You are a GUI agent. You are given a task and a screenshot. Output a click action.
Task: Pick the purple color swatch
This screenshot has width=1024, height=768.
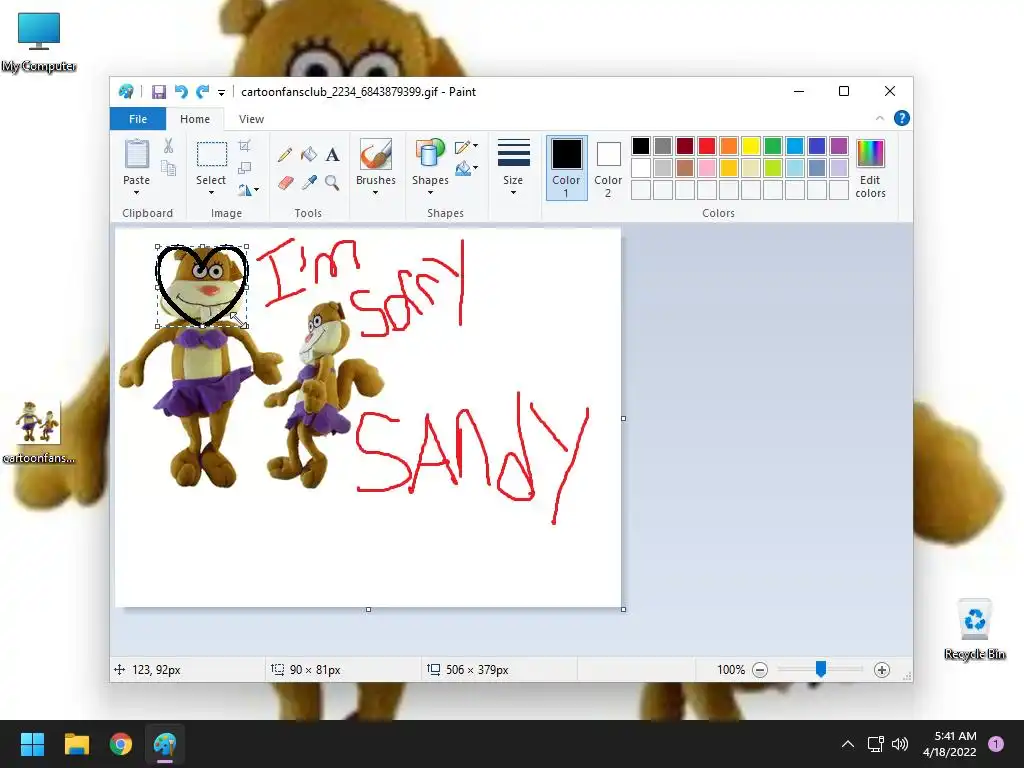pos(839,146)
